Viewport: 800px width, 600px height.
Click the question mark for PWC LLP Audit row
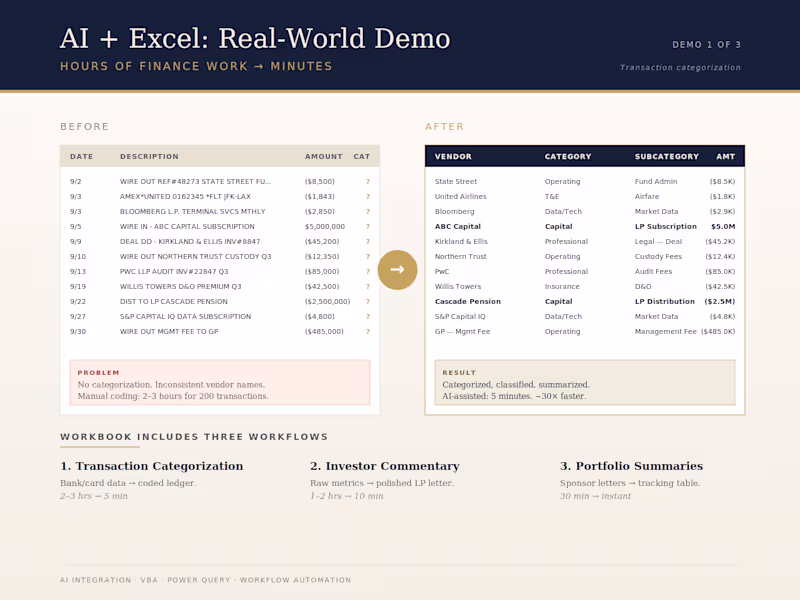[x=368, y=271]
